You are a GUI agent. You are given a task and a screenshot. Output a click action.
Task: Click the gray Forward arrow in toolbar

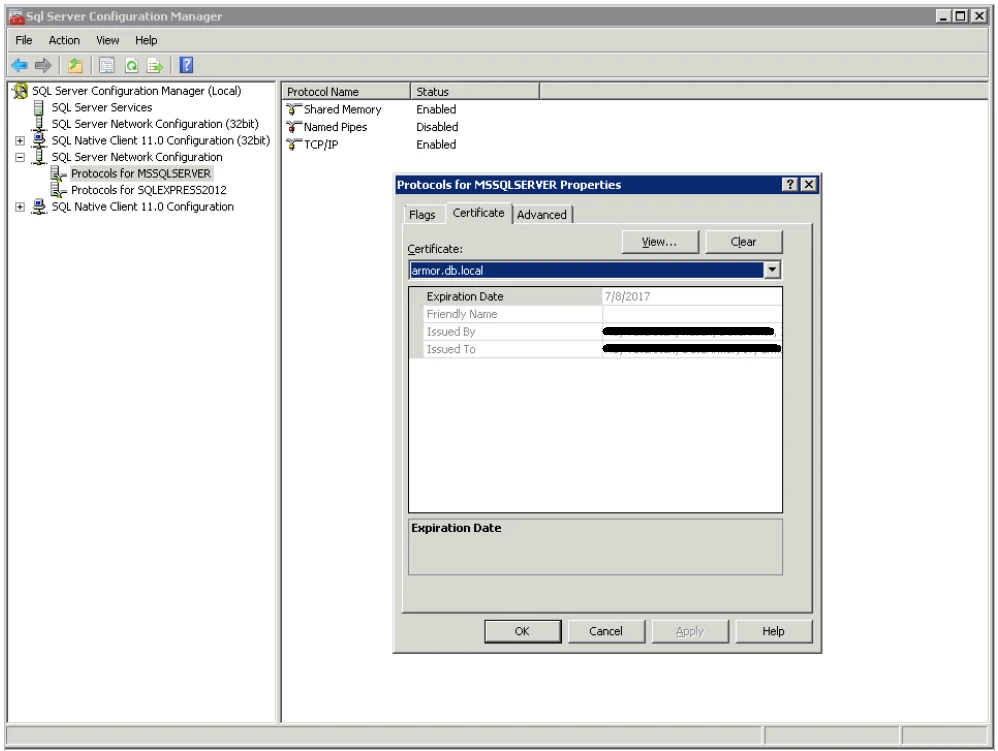point(43,65)
